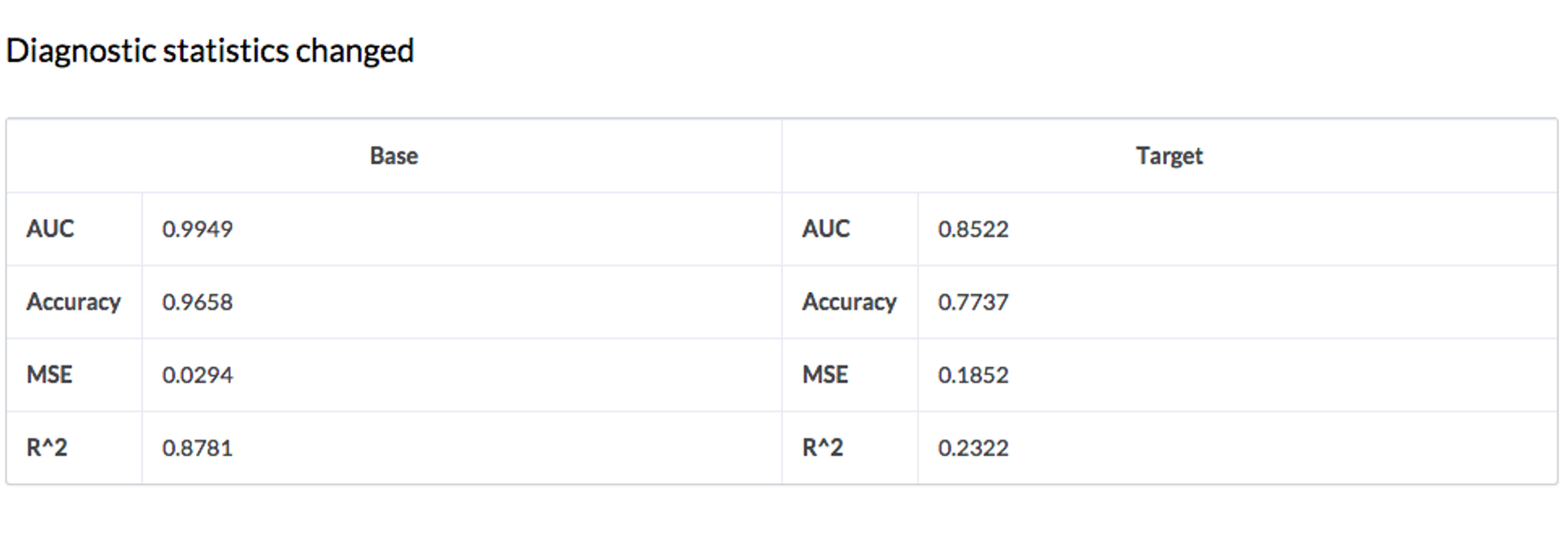This screenshot has height=546, width=1568.
Task: Click the Base R^2 value 0.8781
Action: [198, 448]
